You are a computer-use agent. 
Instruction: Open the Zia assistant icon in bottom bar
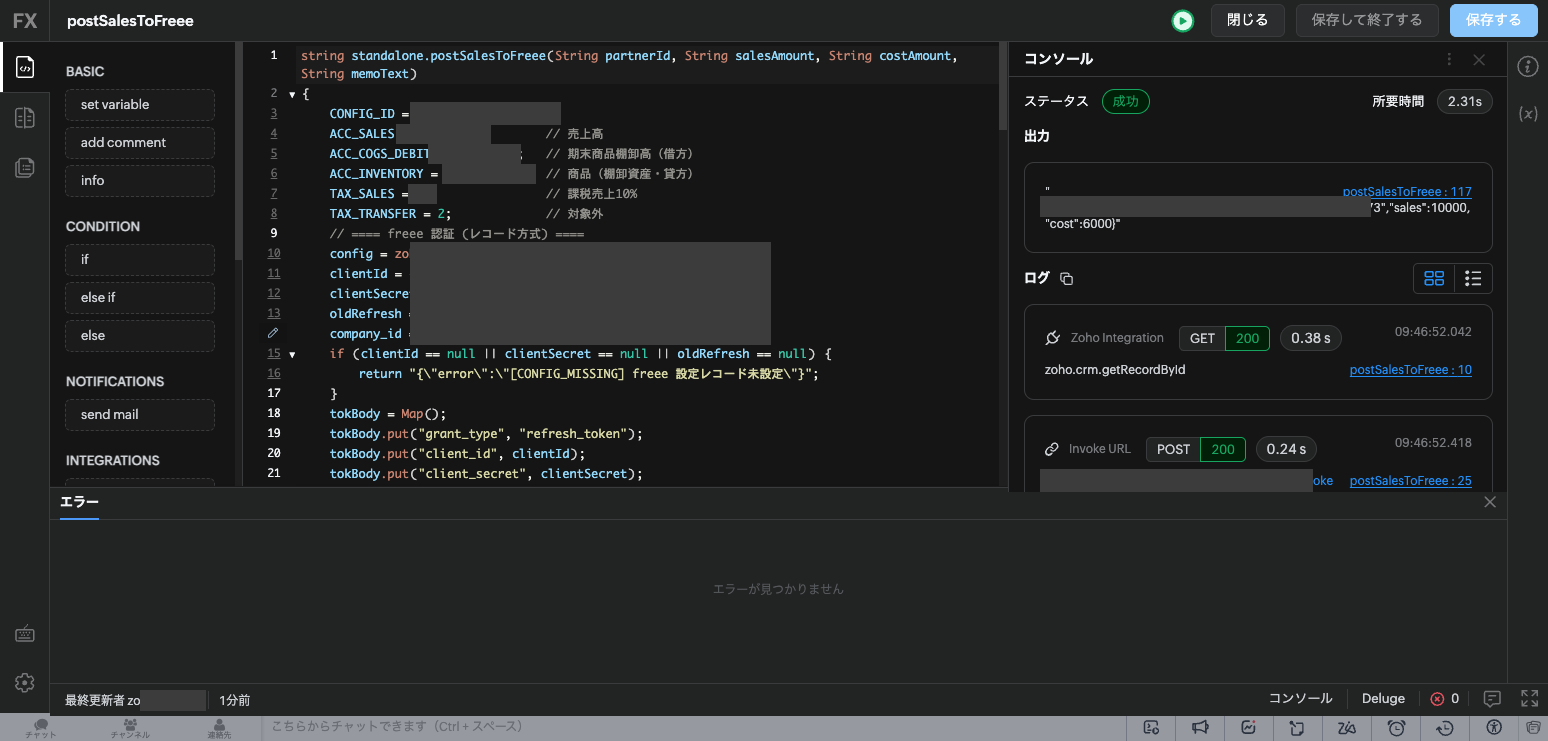click(x=1347, y=727)
